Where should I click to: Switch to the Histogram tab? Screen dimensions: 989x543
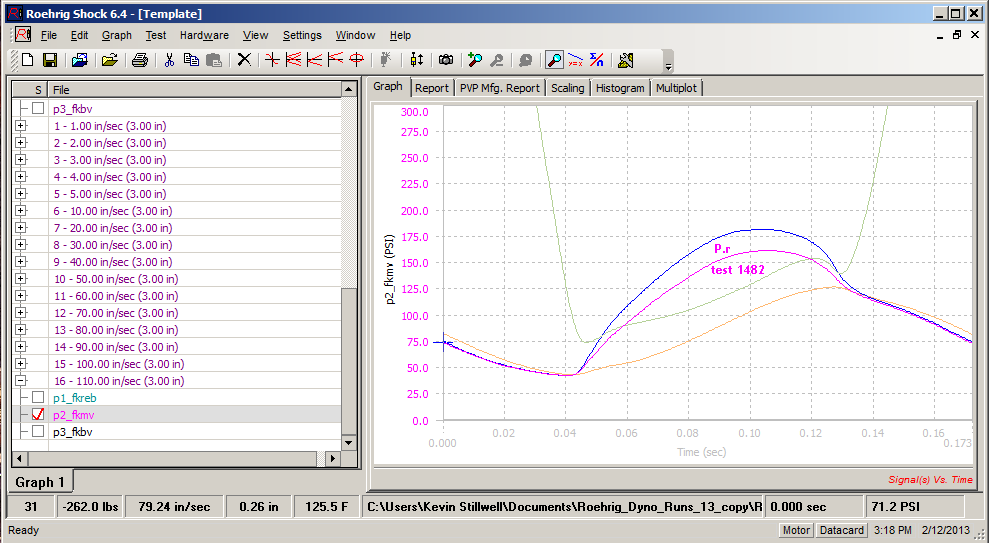[620, 88]
